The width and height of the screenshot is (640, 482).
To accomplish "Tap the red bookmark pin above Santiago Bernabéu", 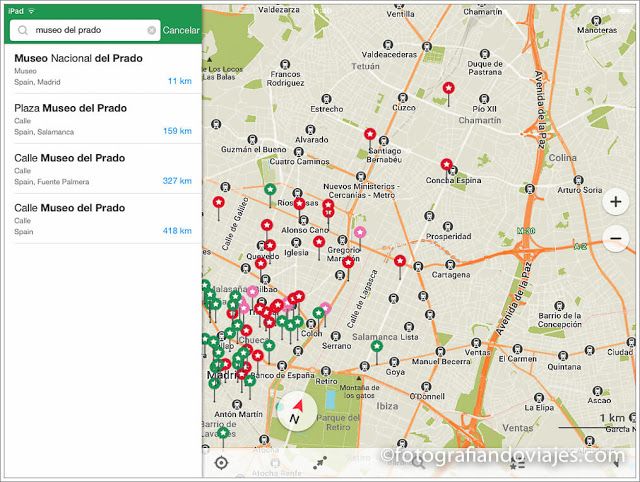I will pos(370,134).
